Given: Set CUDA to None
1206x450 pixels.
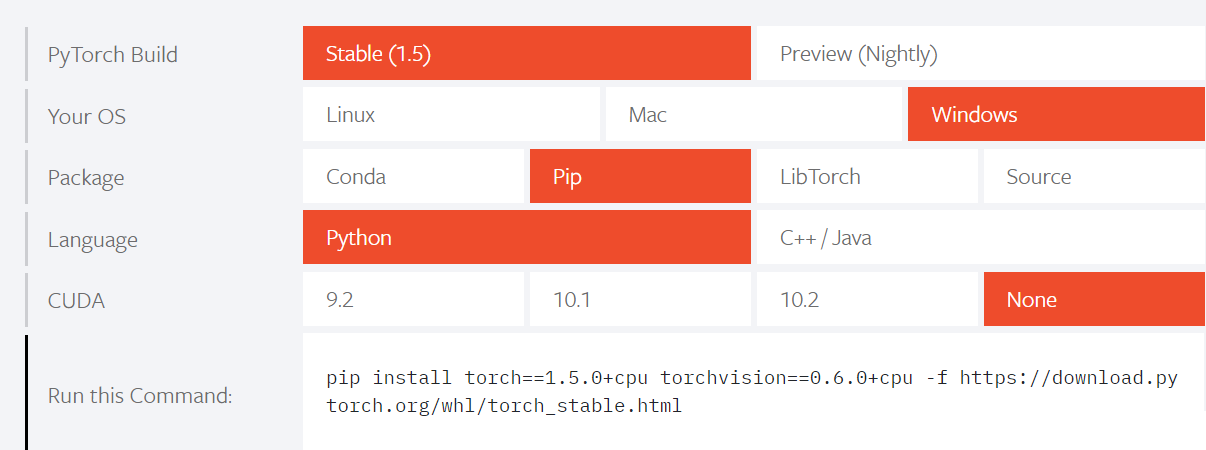Looking at the screenshot, I should coord(1094,300).
